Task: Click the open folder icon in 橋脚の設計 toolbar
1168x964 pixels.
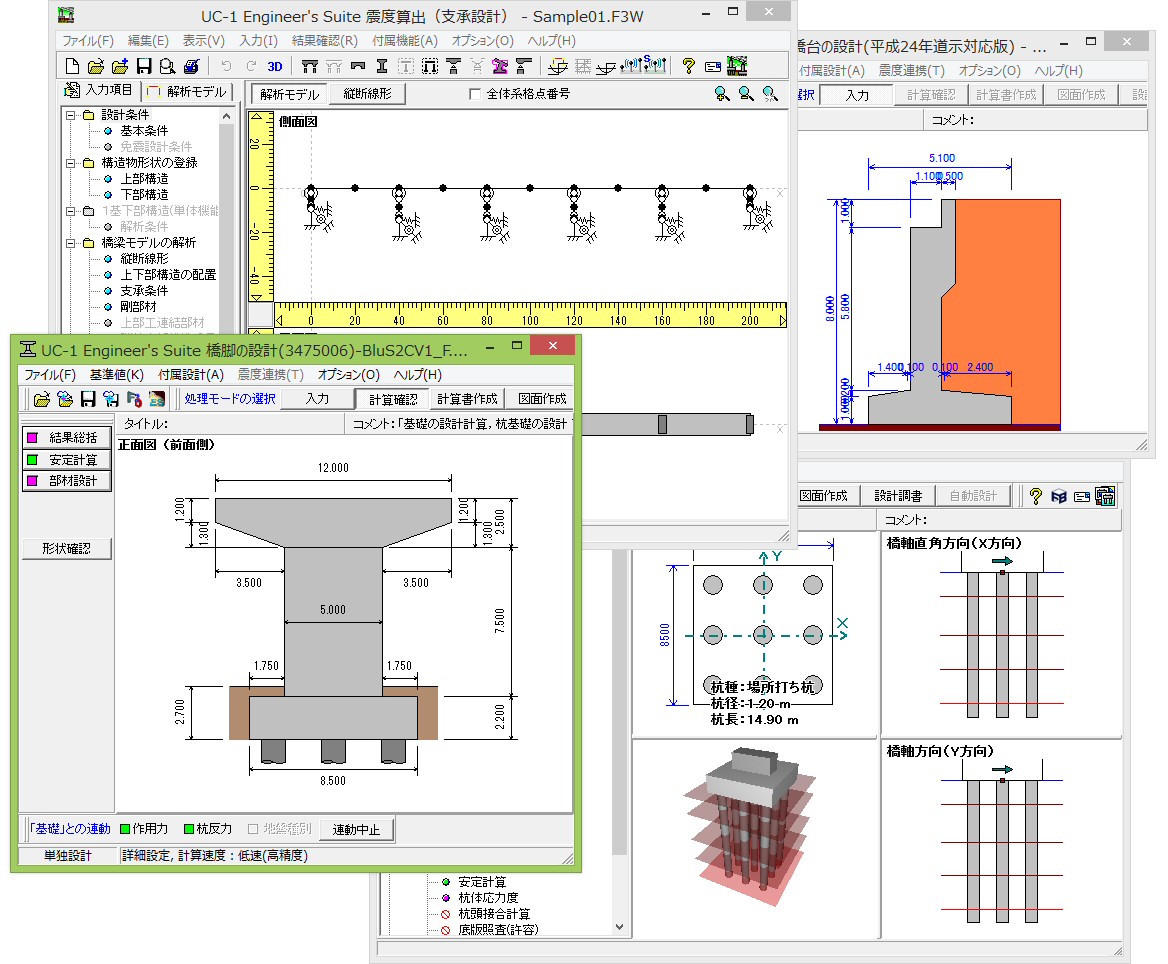Action: [41, 399]
